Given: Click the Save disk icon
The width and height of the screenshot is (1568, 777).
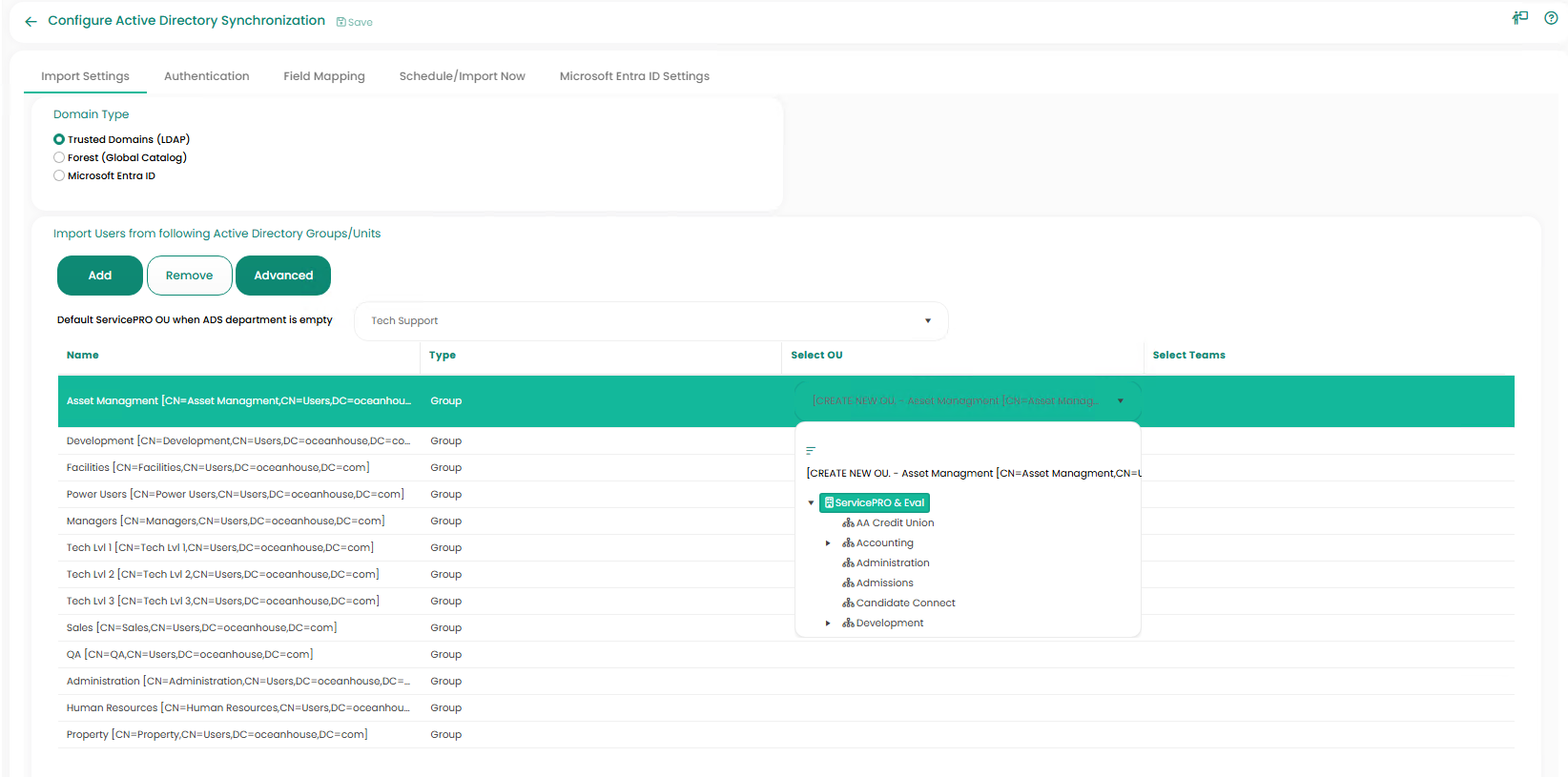Looking at the screenshot, I should (x=341, y=22).
